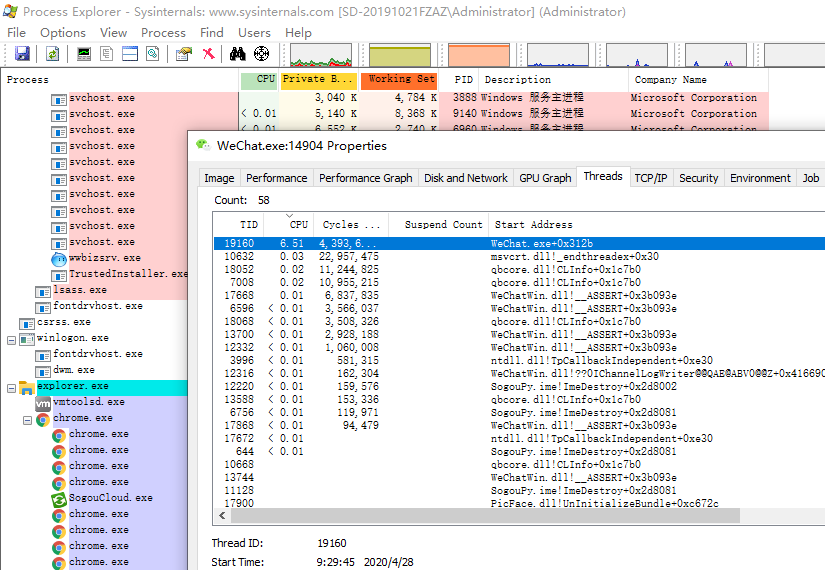Toggle the Show Lower Pane toolbar icon

point(130,54)
